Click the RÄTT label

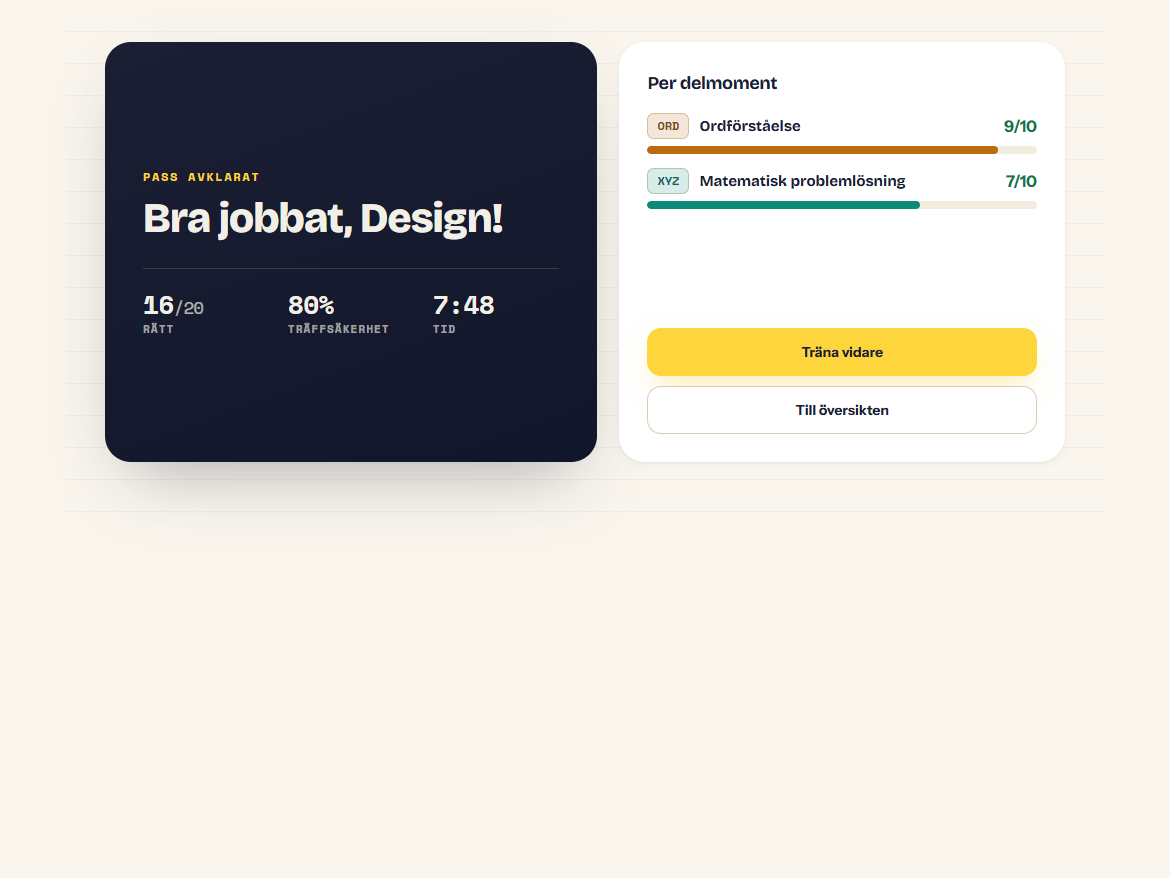(158, 329)
